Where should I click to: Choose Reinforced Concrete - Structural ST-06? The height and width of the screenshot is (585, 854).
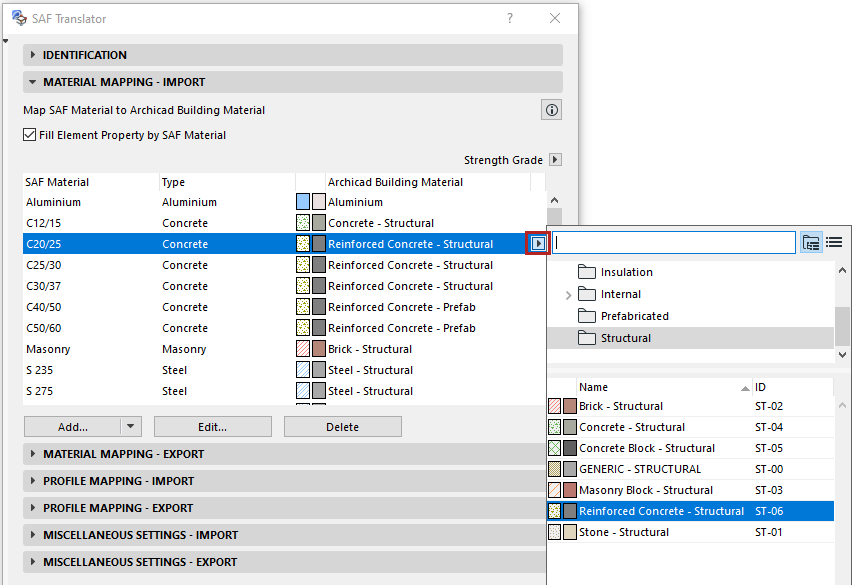tap(691, 511)
